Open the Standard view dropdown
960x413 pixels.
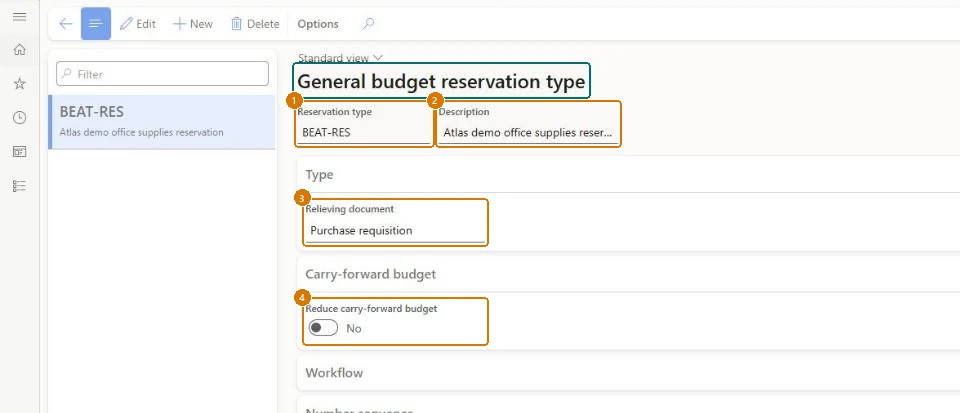(340, 58)
